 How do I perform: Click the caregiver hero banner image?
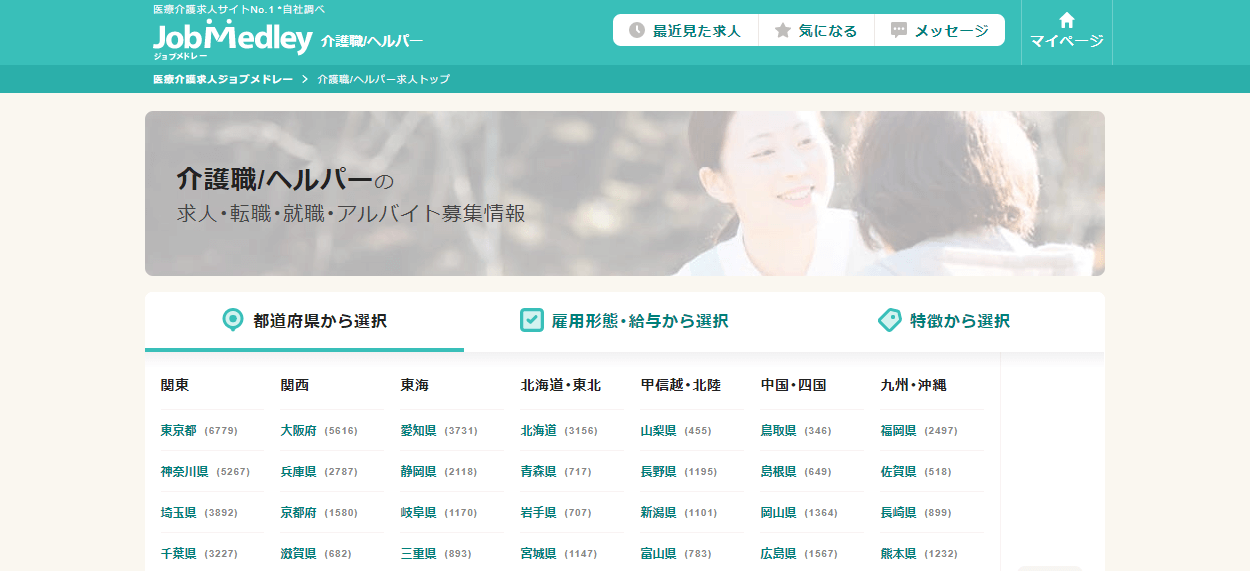[624, 193]
